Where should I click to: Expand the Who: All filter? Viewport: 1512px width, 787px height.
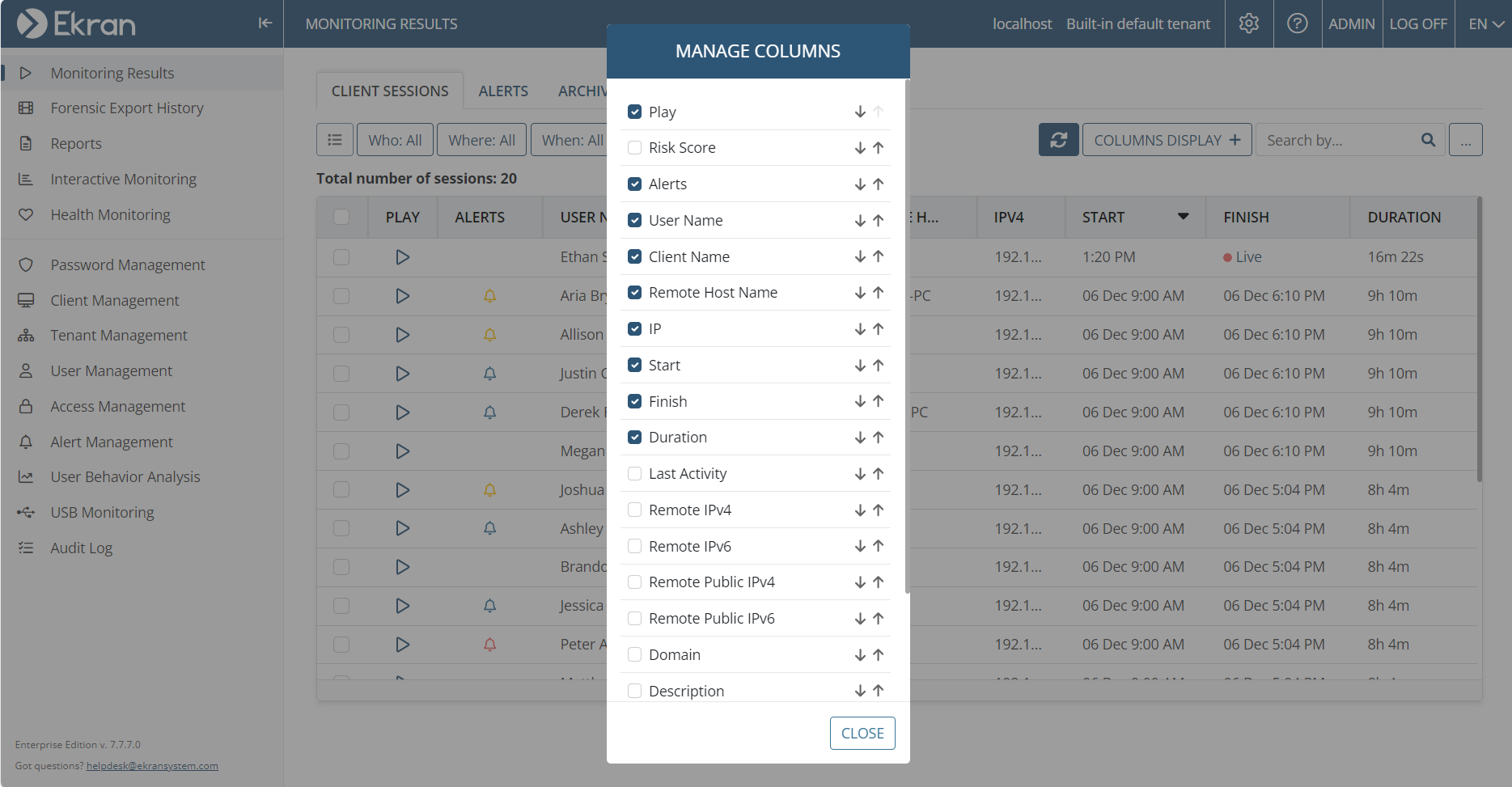[395, 140]
